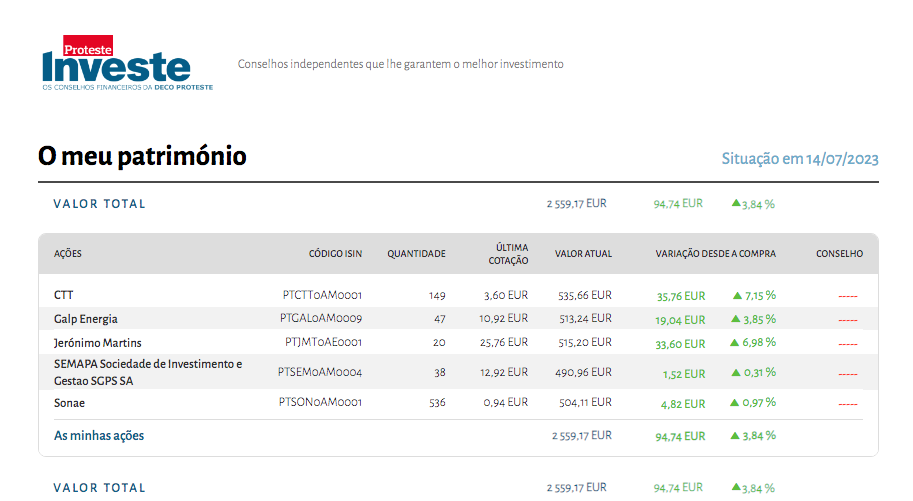The image size is (913, 501).
Task: Click green up arrow in SEMAPA row
Action: pyautogui.click(x=737, y=372)
